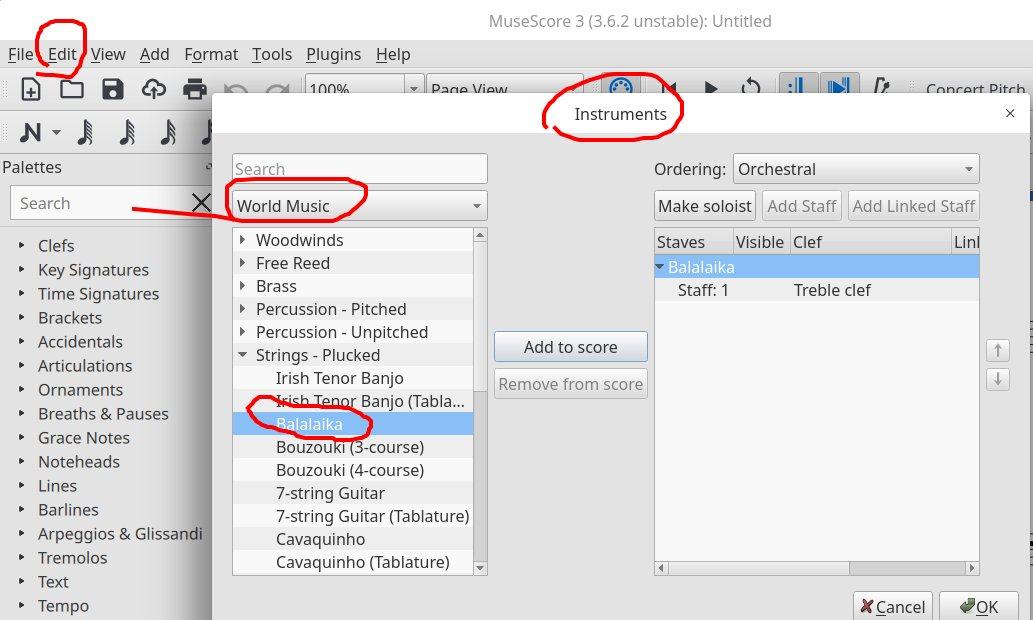Collapse the Strings - Plucked group
The height and width of the screenshot is (620, 1033).
click(242, 355)
